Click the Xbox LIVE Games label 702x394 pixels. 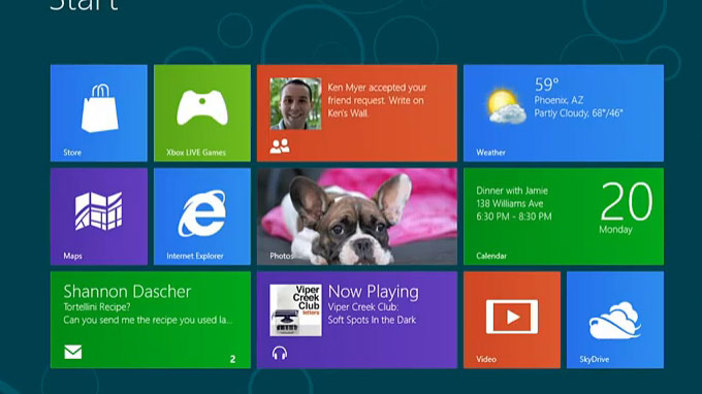[196, 153]
